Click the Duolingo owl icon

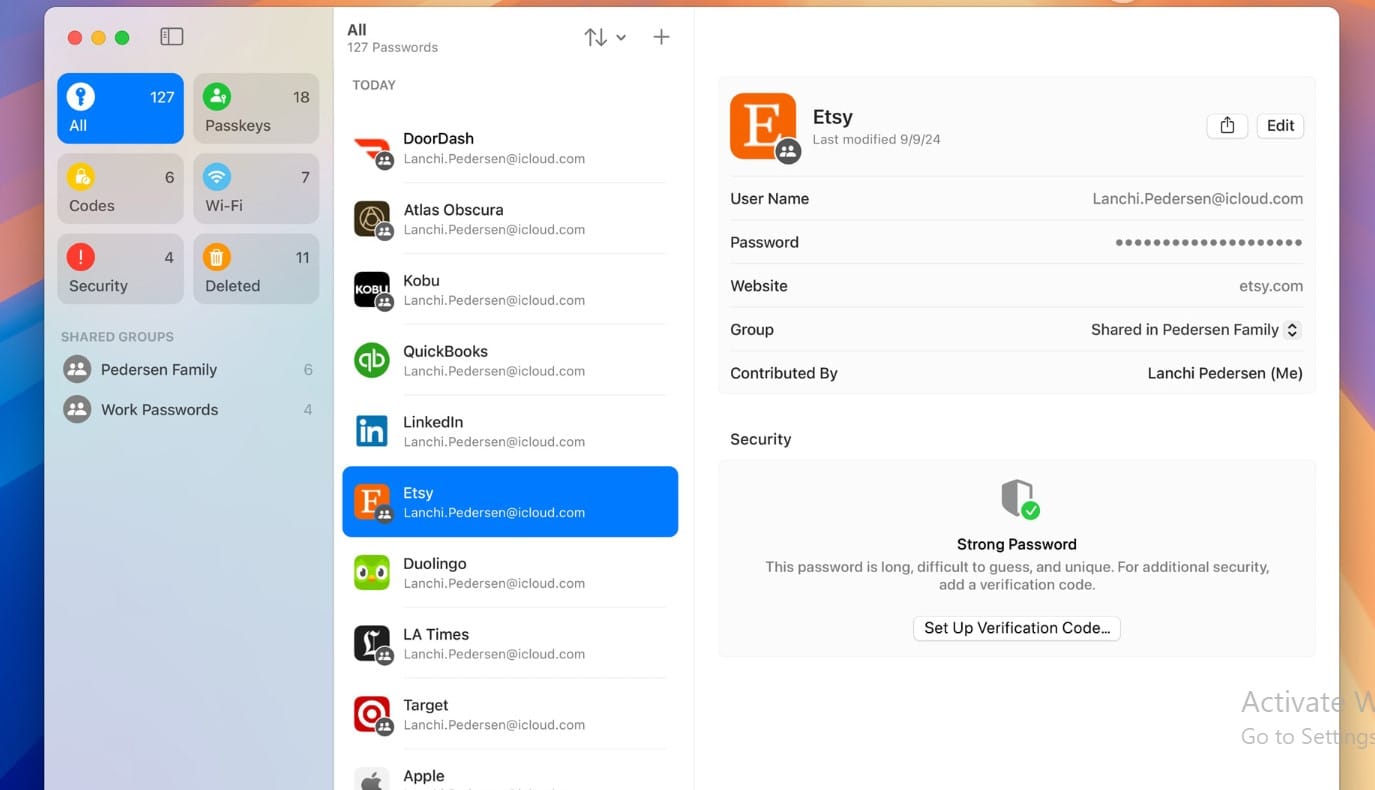(x=372, y=573)
